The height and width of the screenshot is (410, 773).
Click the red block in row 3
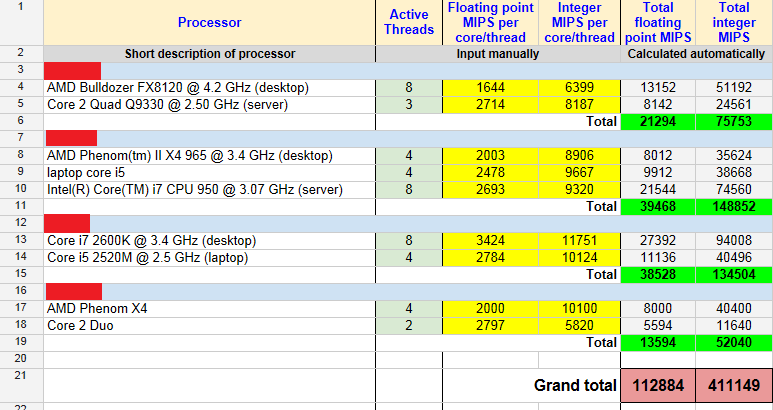tap(72, 71)
